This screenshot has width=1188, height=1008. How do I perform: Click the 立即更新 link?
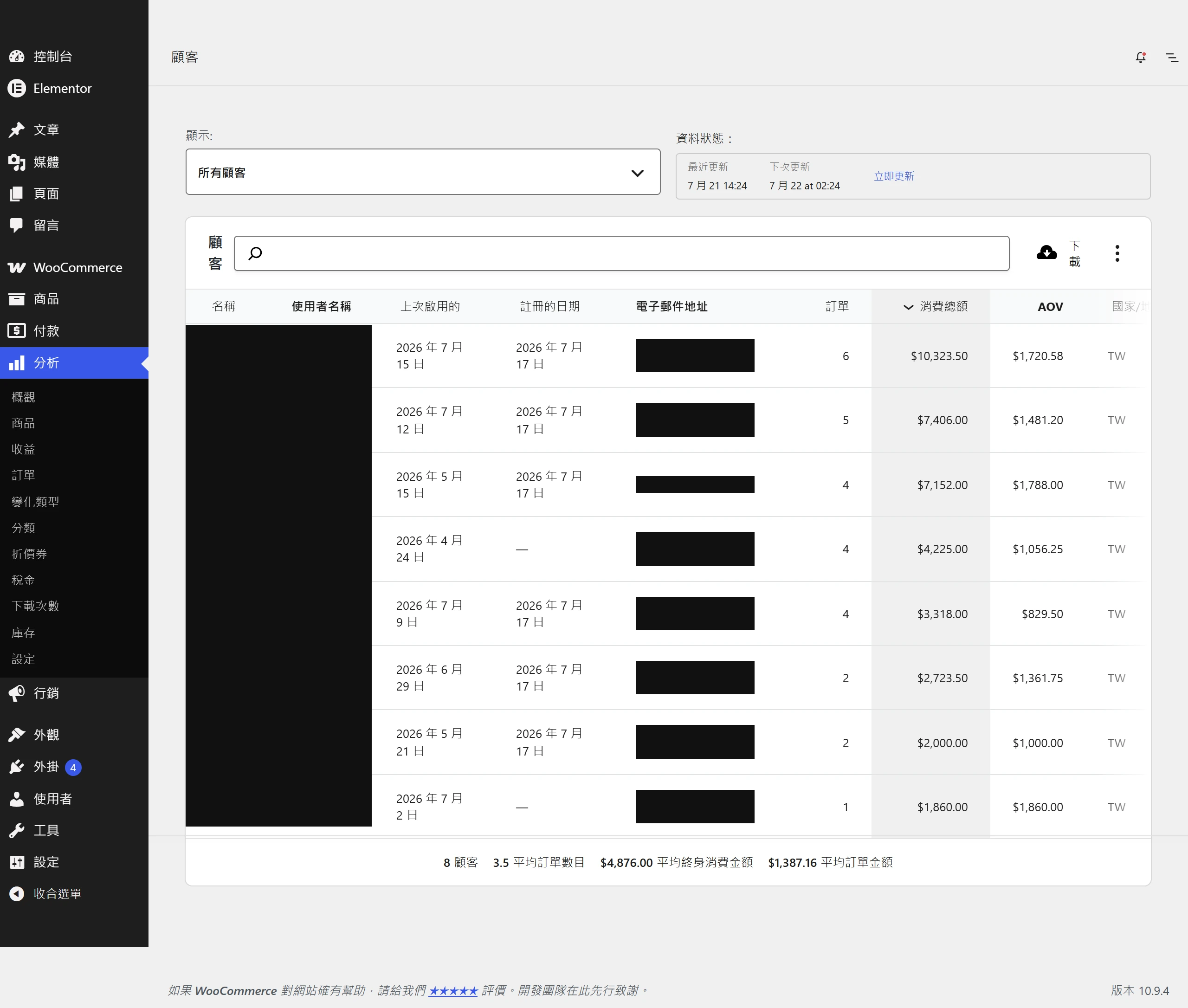(x=894, y=176)
